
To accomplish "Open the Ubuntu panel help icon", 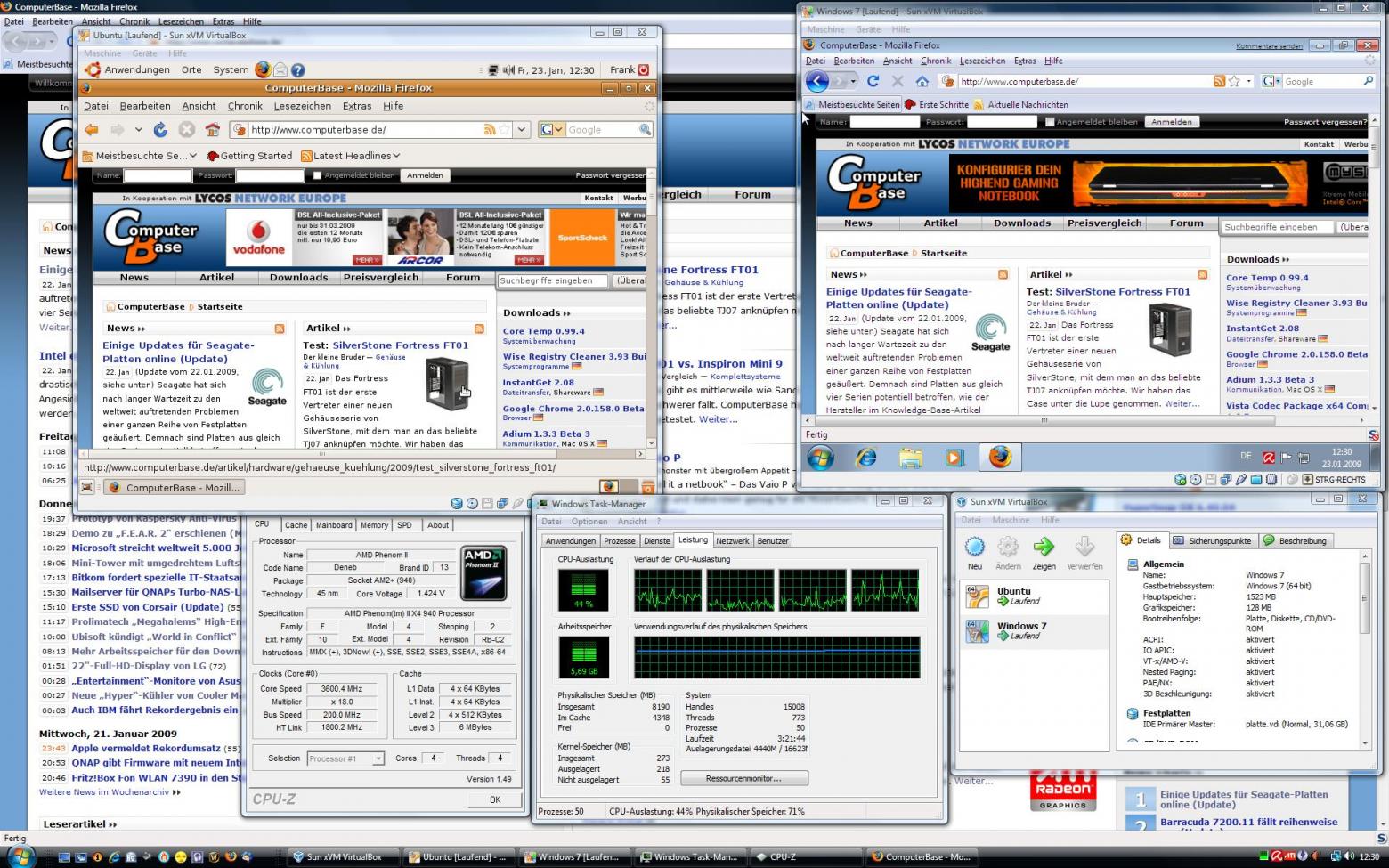I will tap(298, 69).
